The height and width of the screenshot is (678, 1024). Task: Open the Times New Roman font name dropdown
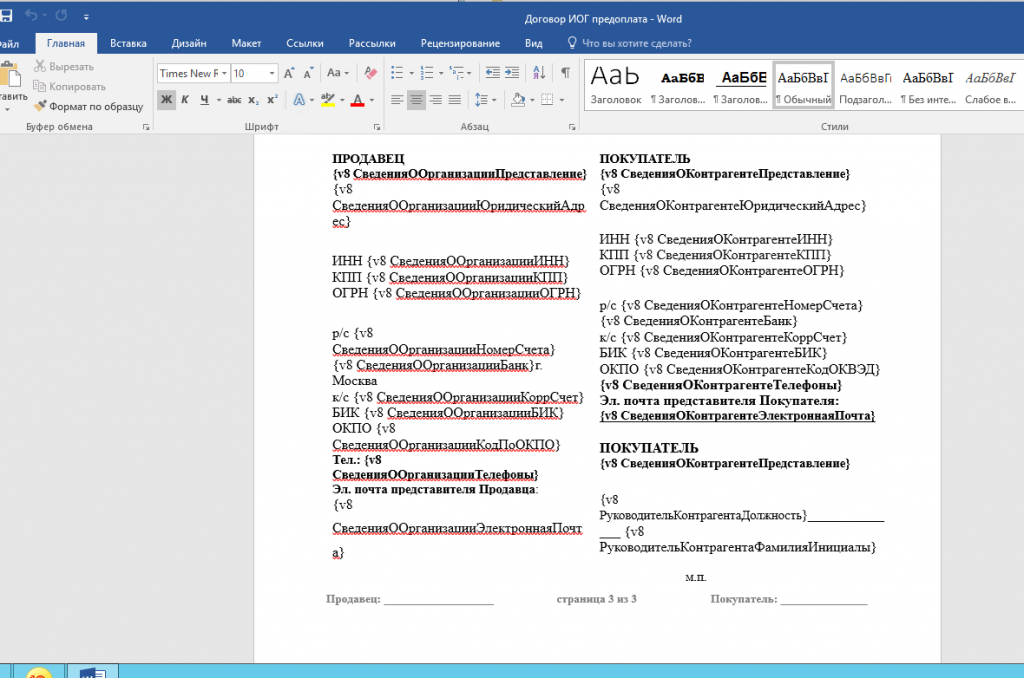224,73
